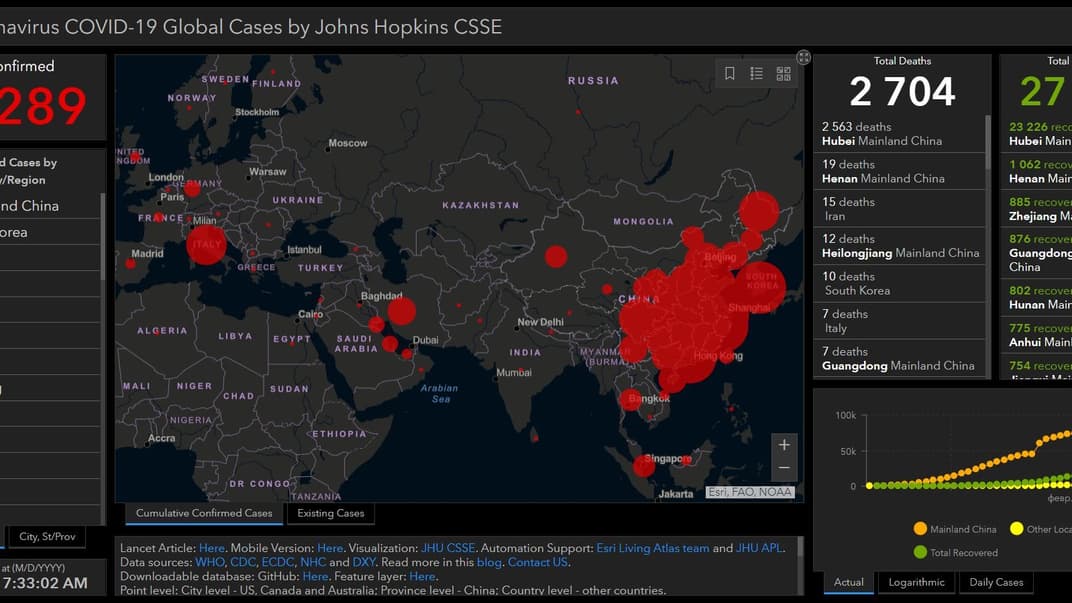Open the basemap gallery grid icon
This screenshot has width=1072, height=603.
783,73
